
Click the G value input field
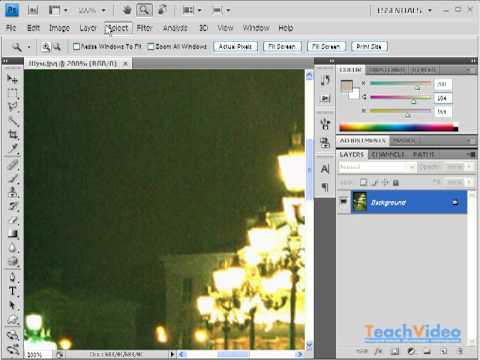coord(443,98)
